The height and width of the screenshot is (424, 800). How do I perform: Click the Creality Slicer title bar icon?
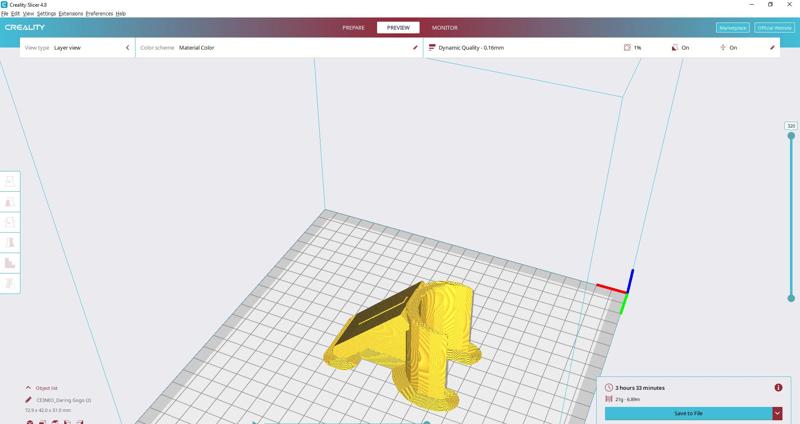coord(4,4)
